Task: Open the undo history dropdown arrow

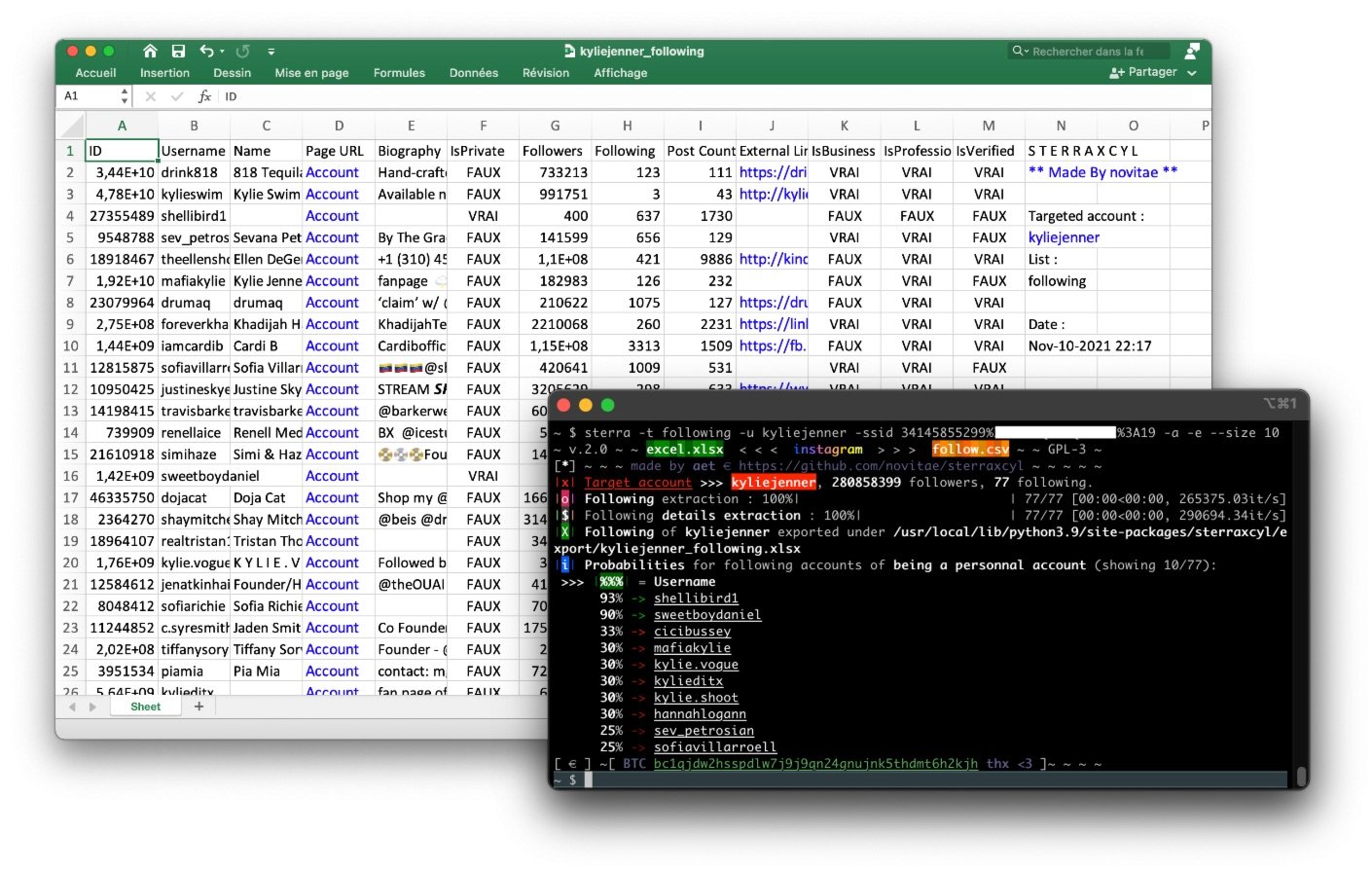Action: pyautogui.click(x=222, y=52)
